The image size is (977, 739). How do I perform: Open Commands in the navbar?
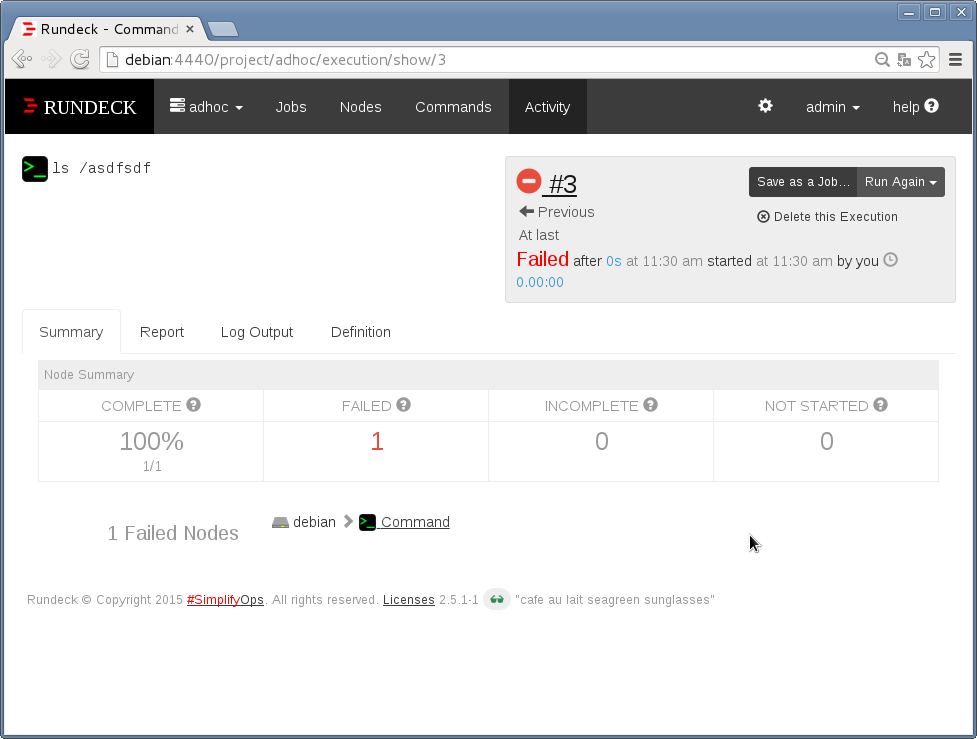point(453,107)
